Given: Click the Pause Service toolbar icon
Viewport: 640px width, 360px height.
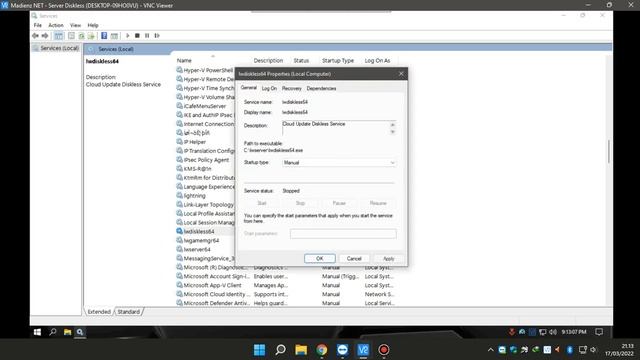Looking at the screenshot, I should click(x=147, y=36).
